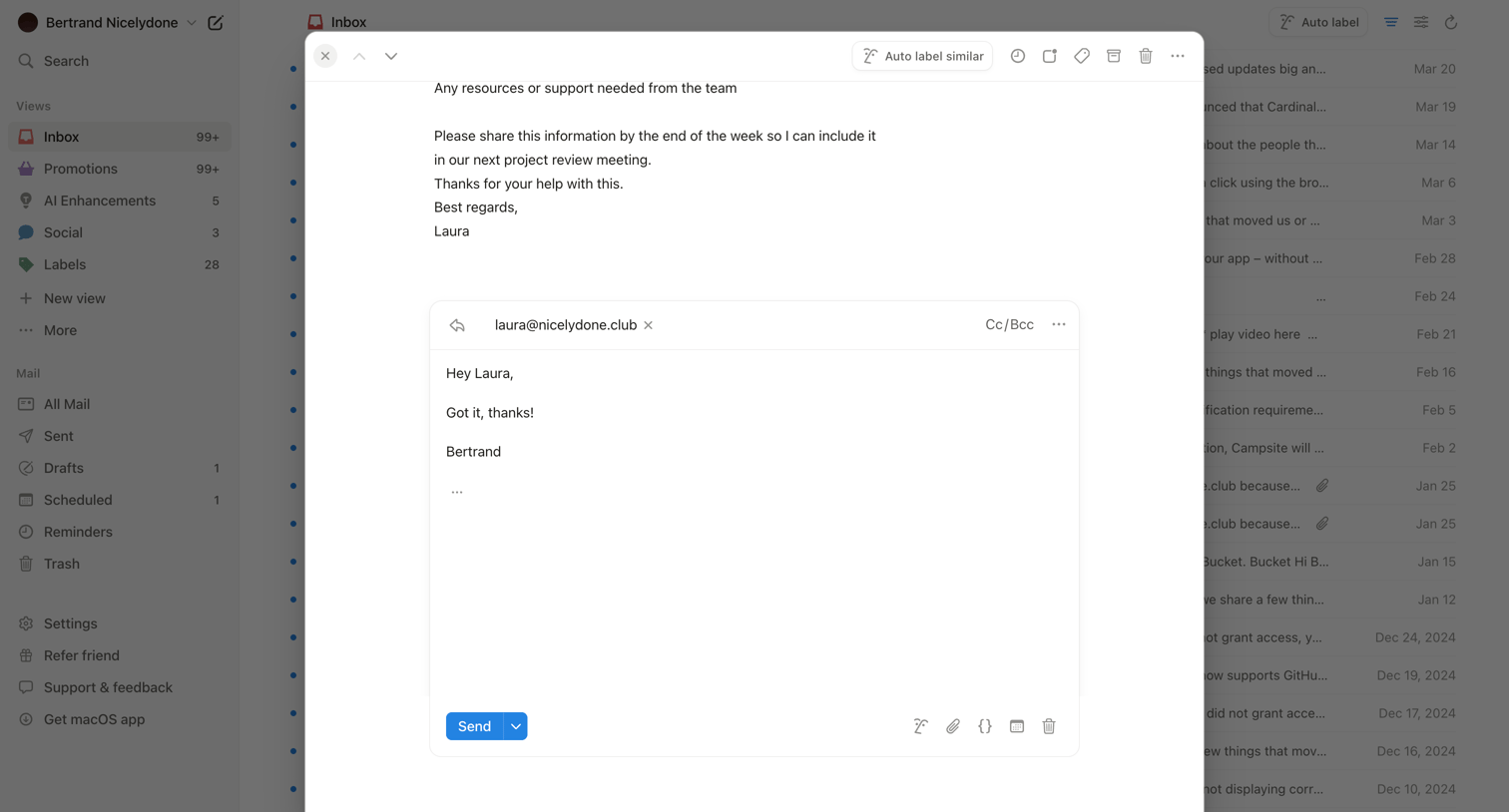
Task: Go to the previous email with up chevron
Action: pyautogui.click(x=359, y=56)
